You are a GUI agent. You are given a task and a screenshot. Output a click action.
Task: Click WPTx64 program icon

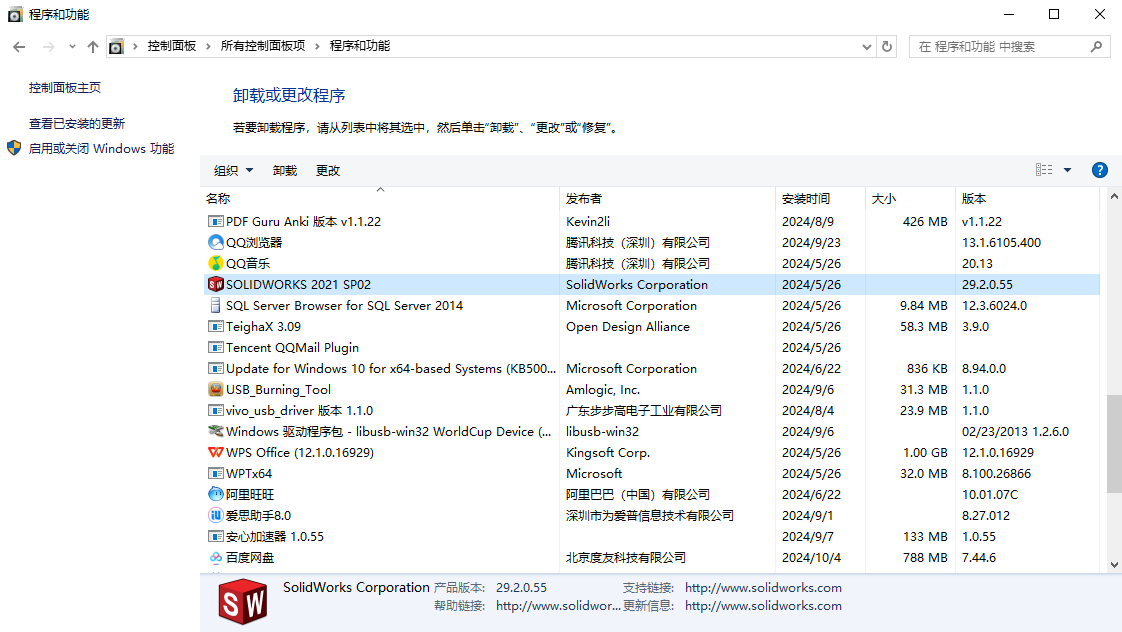[x=215, y=473]
